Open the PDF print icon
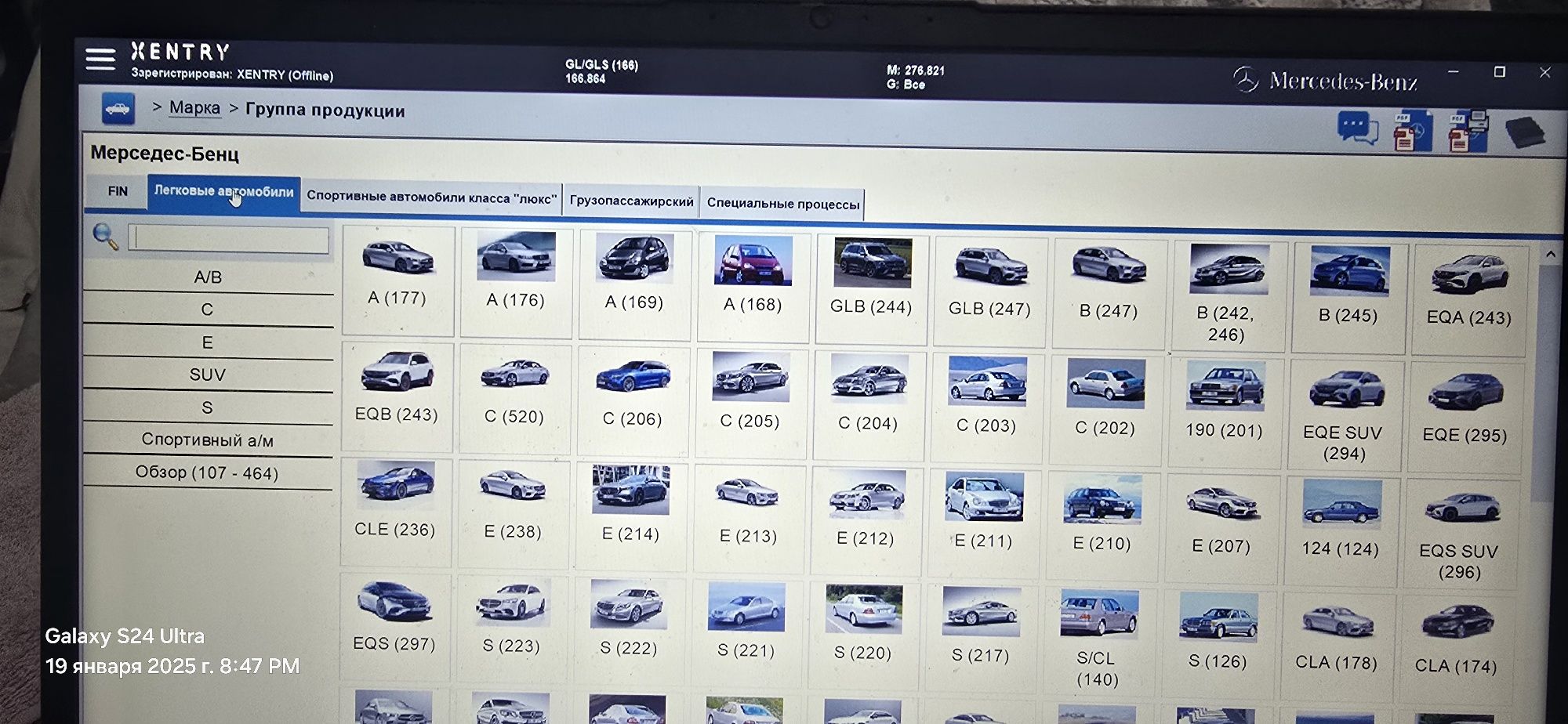 click(1468, 131)
